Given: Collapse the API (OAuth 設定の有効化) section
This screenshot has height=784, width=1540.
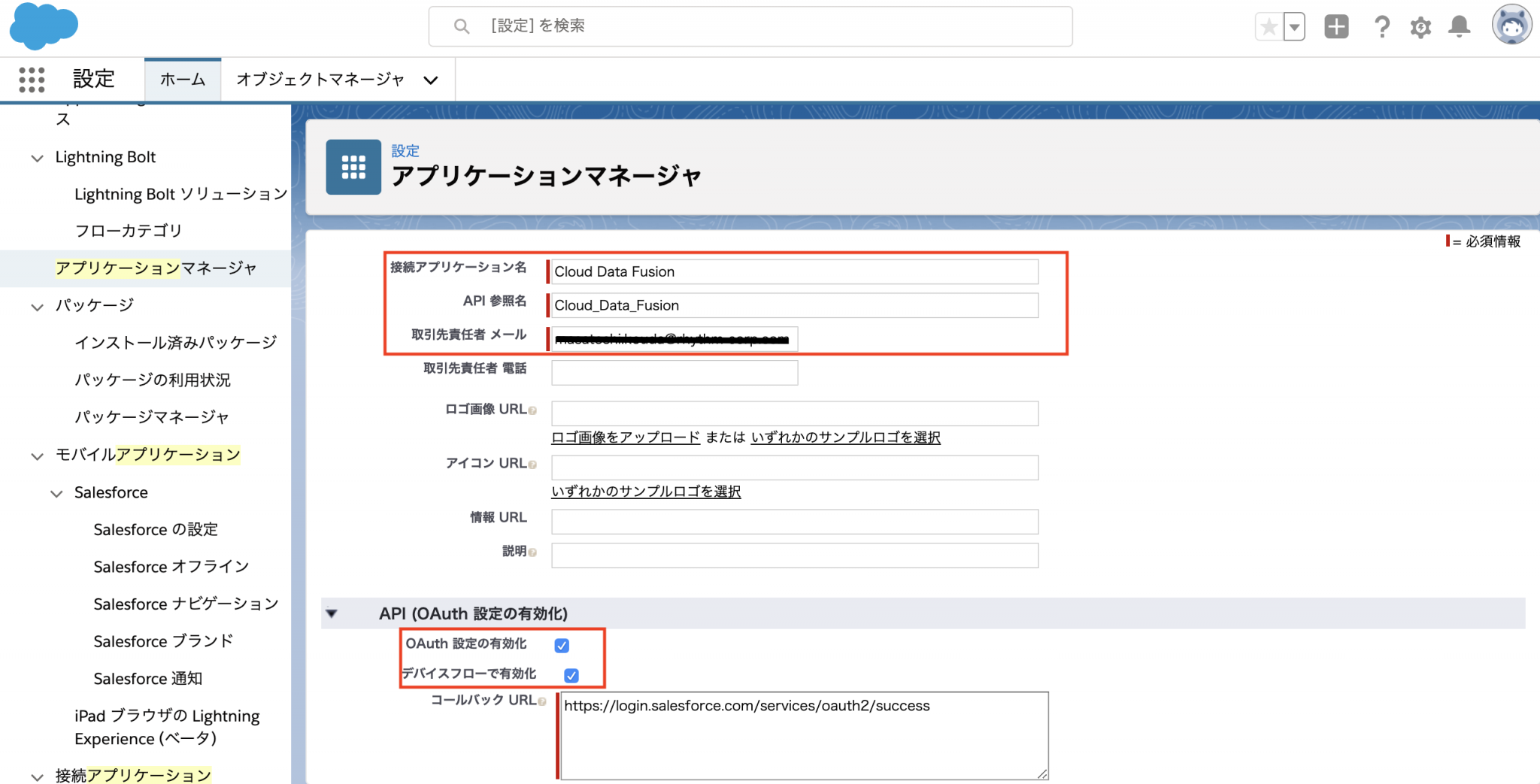Looking at the screenshot, I should tap(332, 613).
